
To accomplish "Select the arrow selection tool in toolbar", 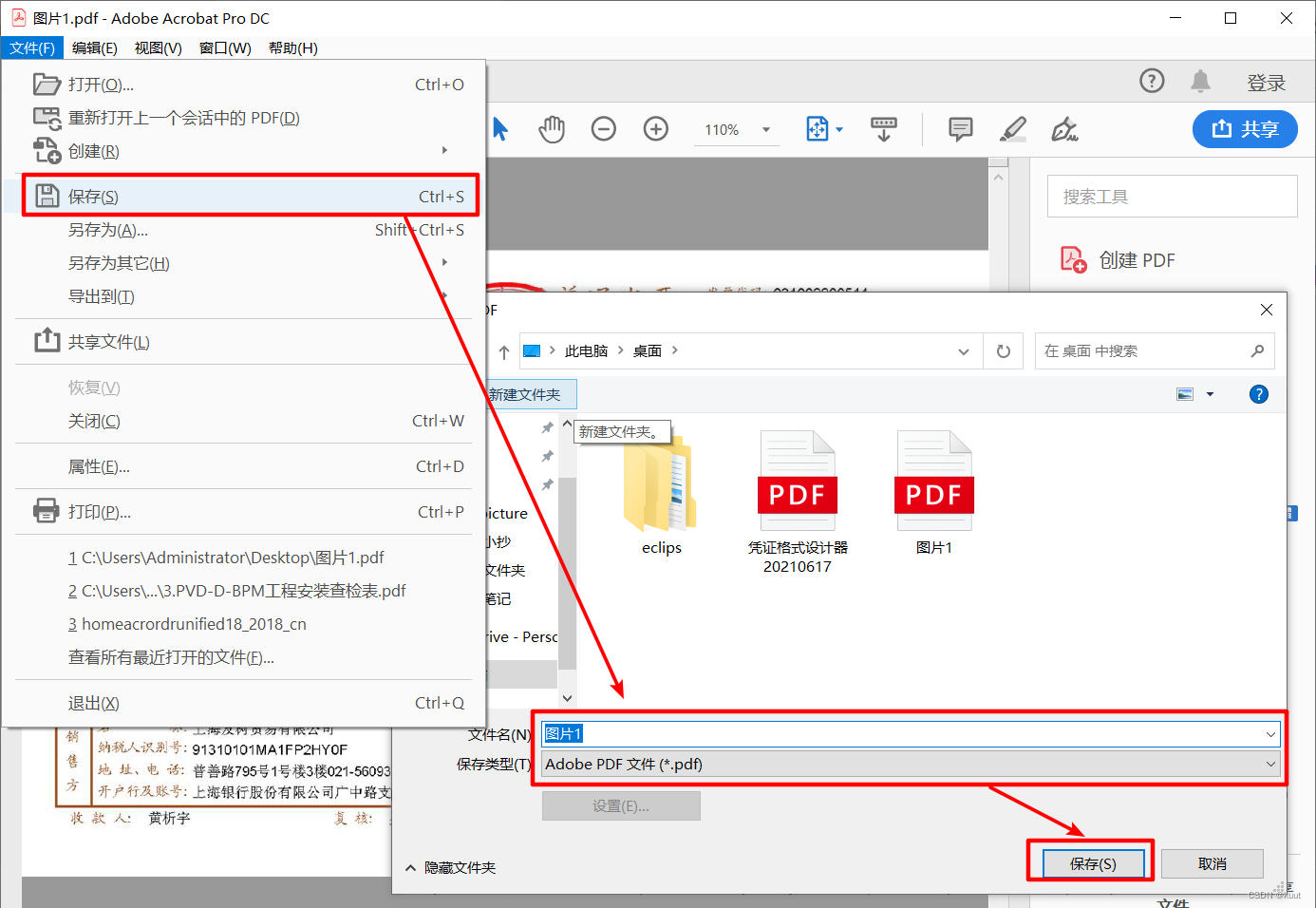I will point(499,129).
